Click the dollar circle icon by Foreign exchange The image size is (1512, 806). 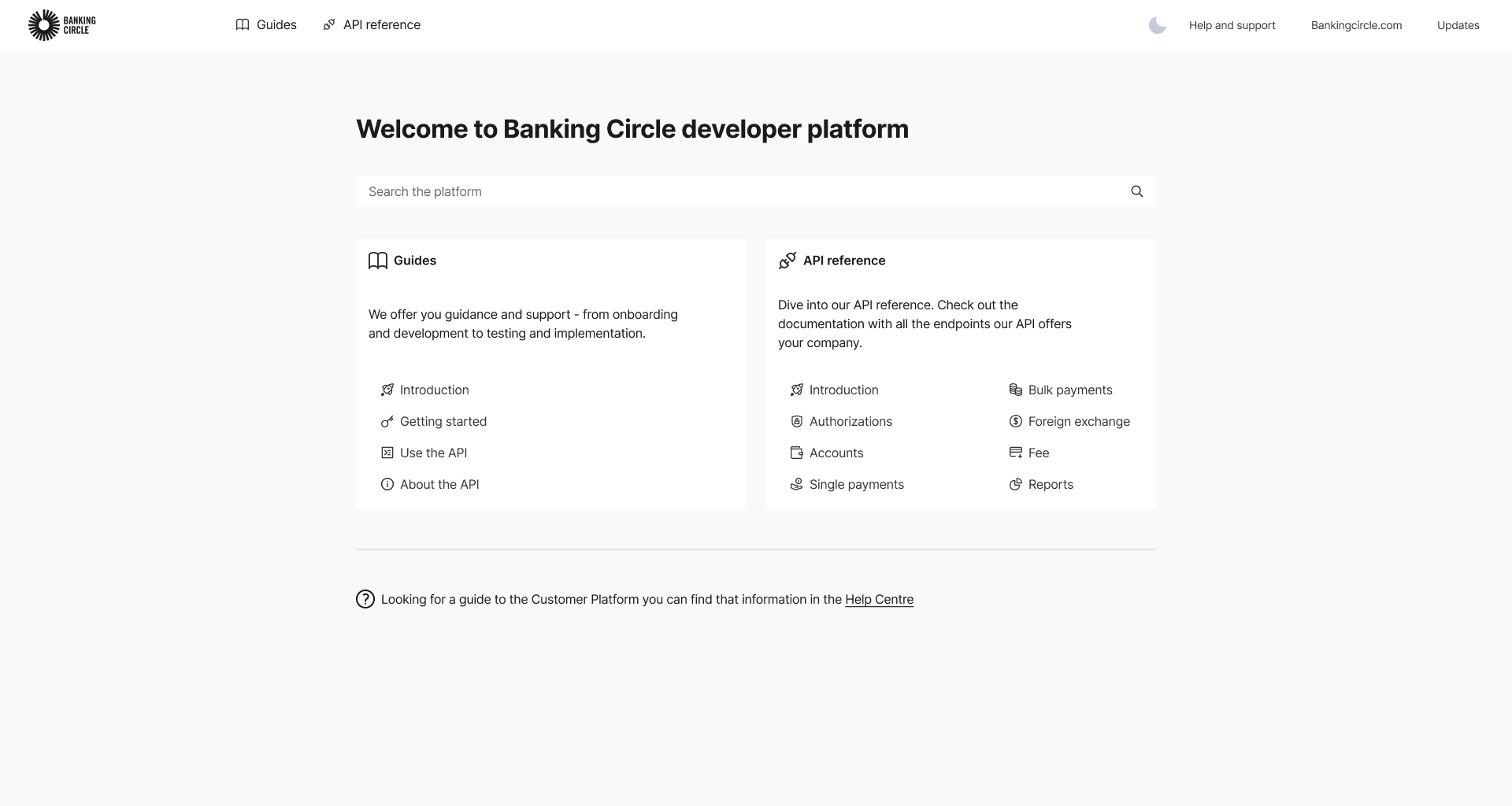(x=1016, y=421)
